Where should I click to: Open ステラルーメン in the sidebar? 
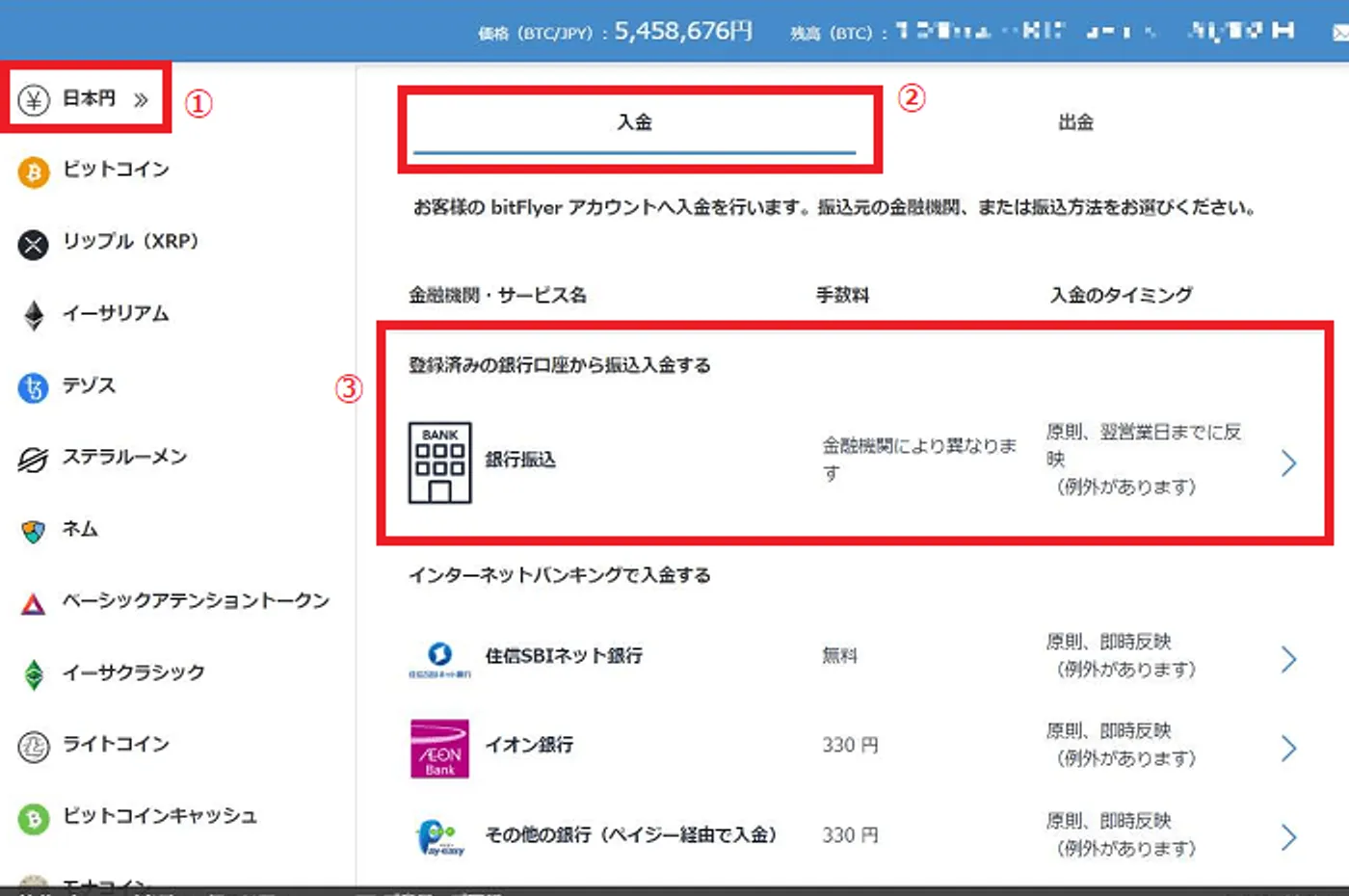pyautogui.click(x=125, y=457)
